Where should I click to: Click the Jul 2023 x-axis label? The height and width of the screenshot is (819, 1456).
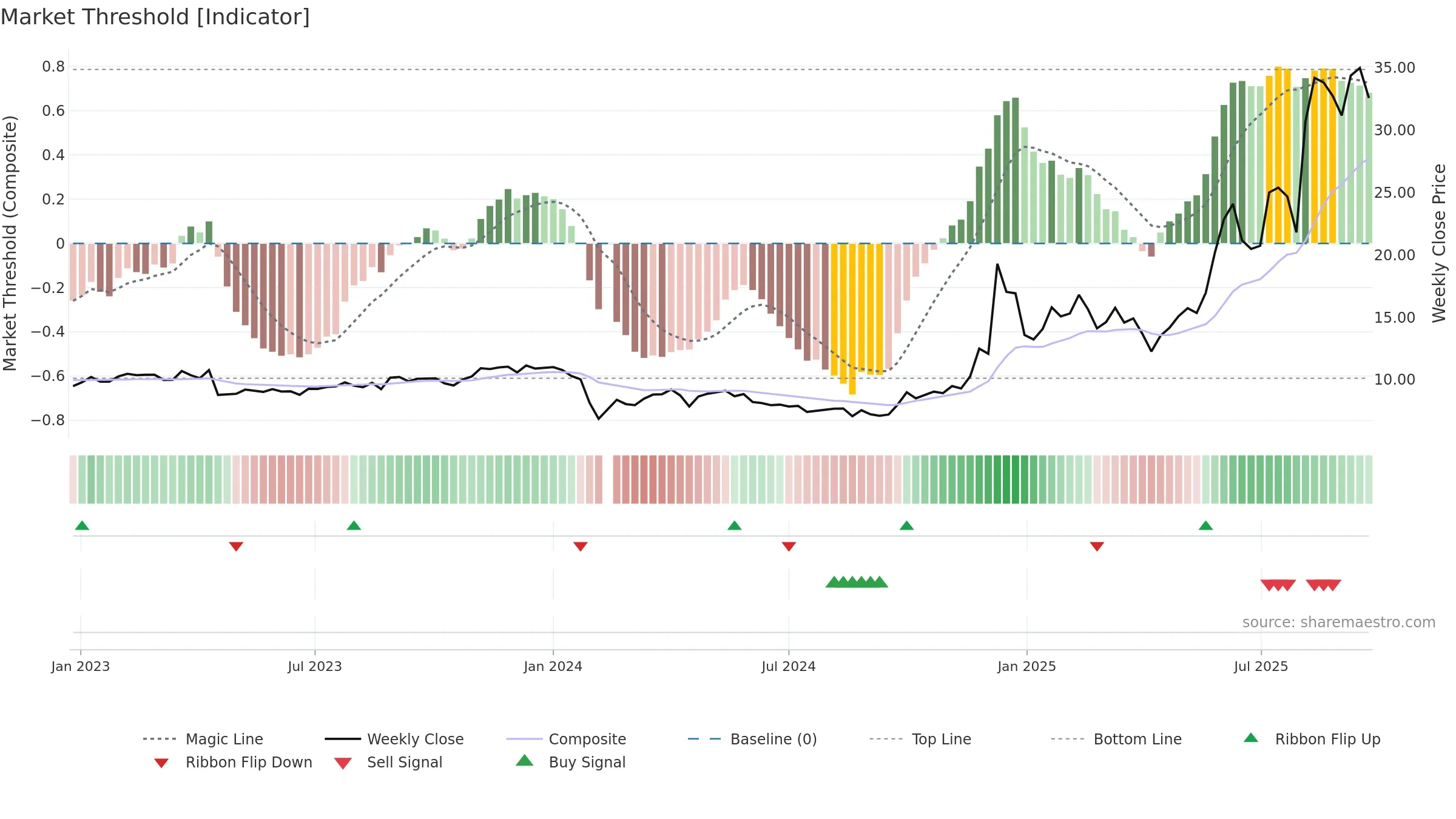315,666
